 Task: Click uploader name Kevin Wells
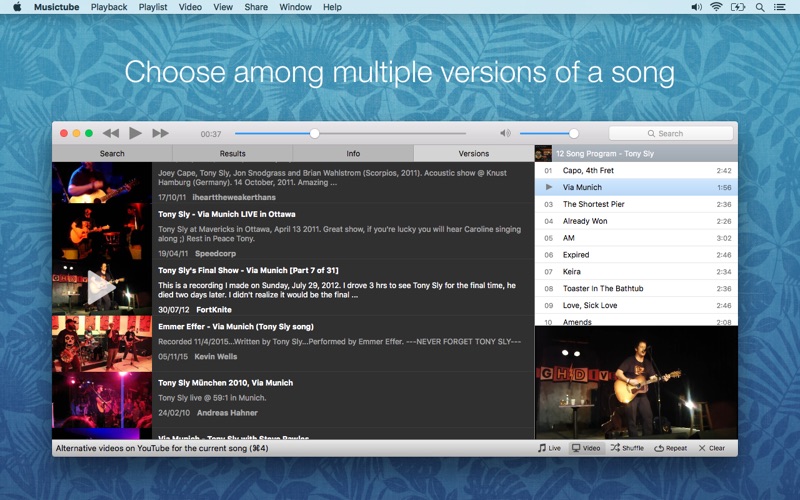point(216,357)
